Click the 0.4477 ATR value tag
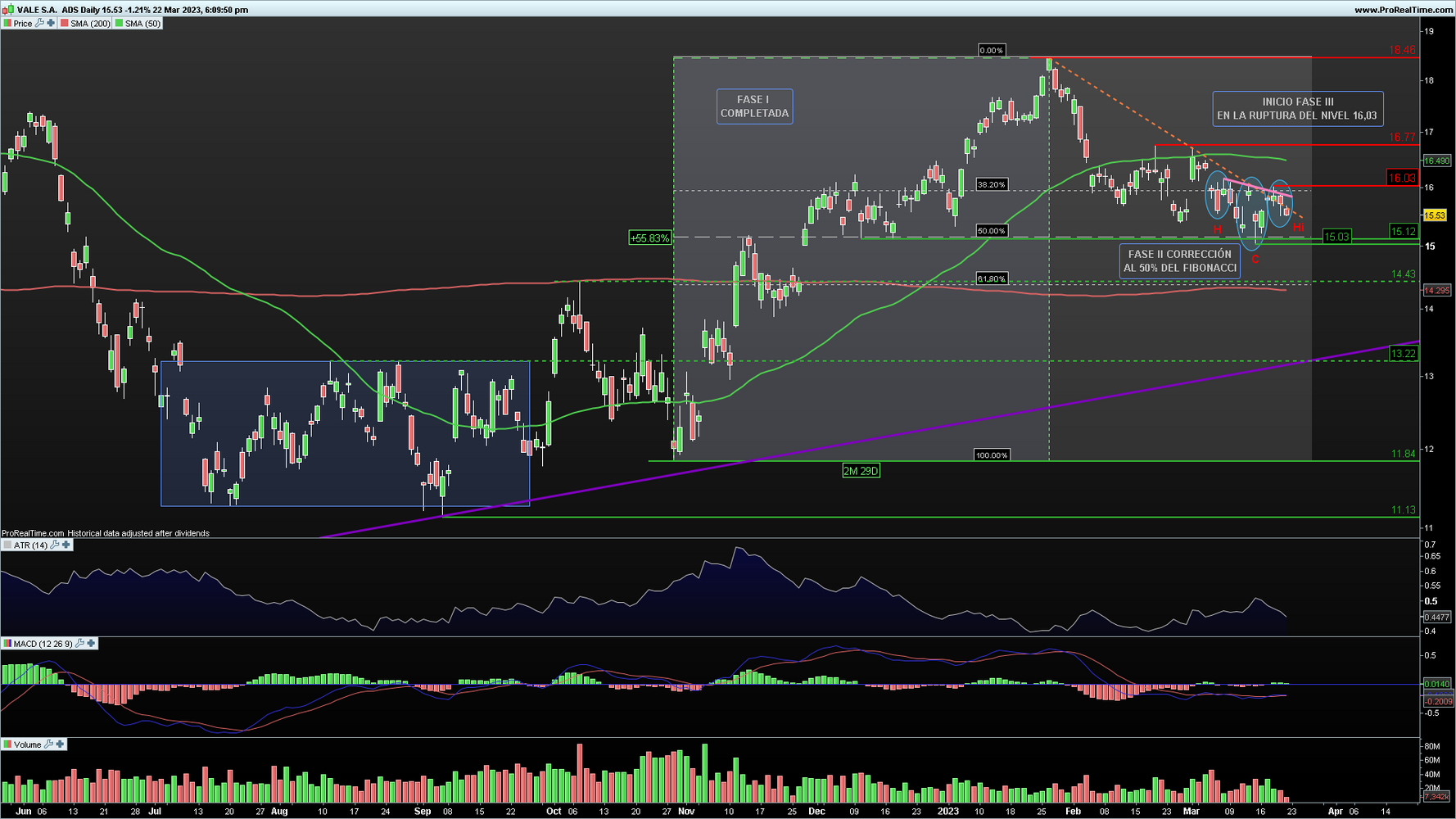 point(1437,618)
